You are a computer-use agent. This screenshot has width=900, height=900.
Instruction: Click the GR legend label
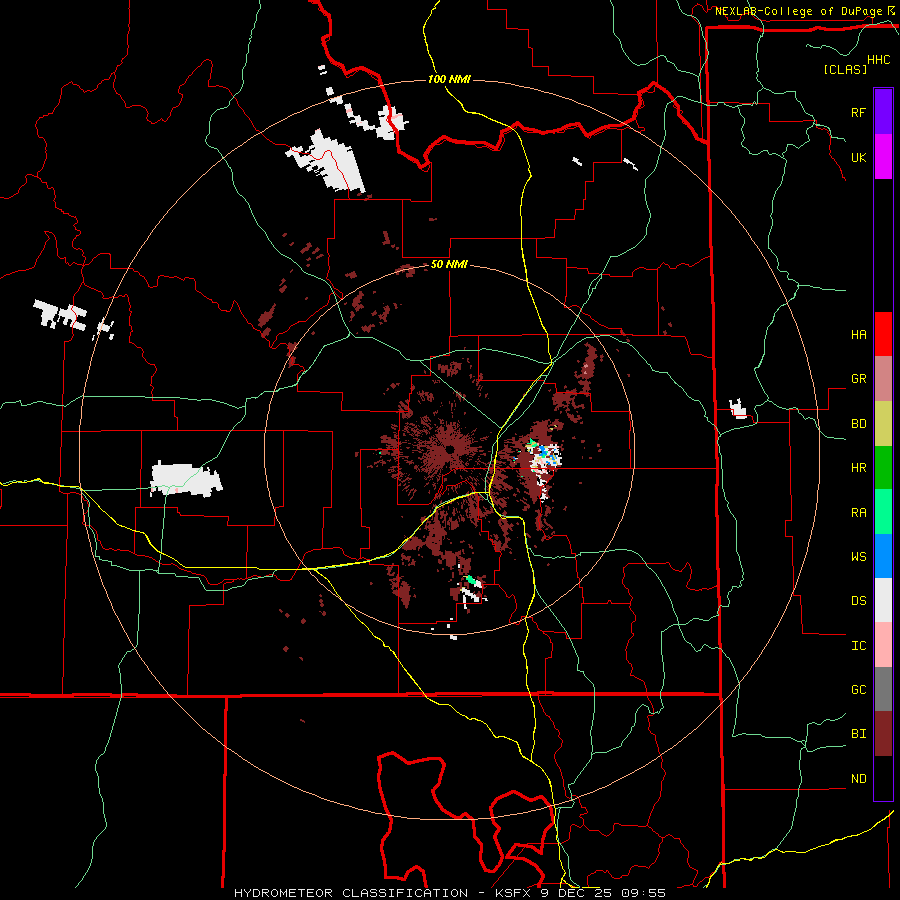[858, 379]
